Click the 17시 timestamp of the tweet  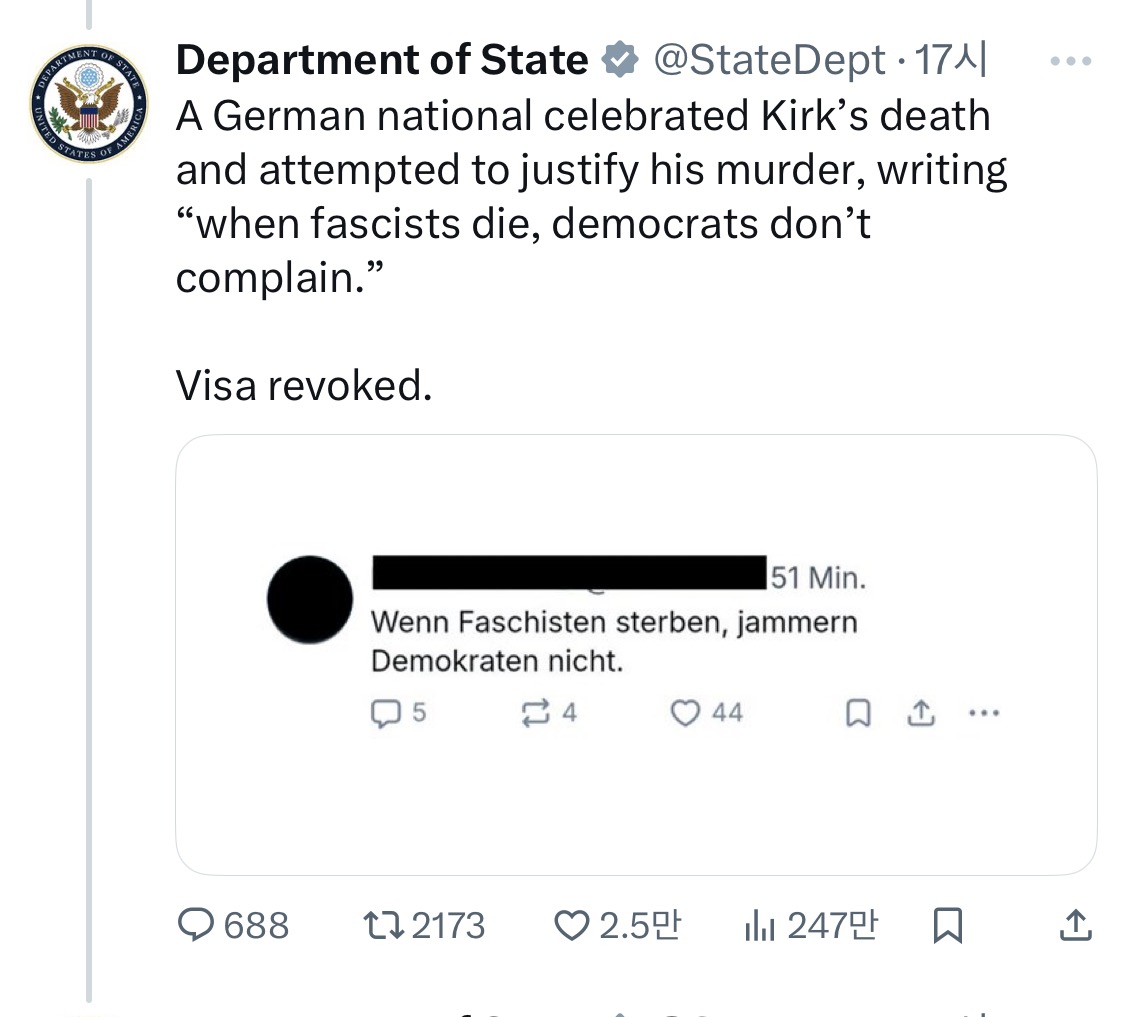pos(952,61)
